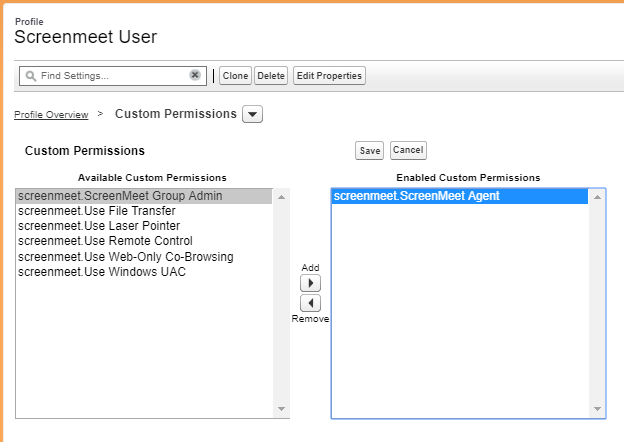
Task: Click the Find Settings input field
Action: [113, 76]
